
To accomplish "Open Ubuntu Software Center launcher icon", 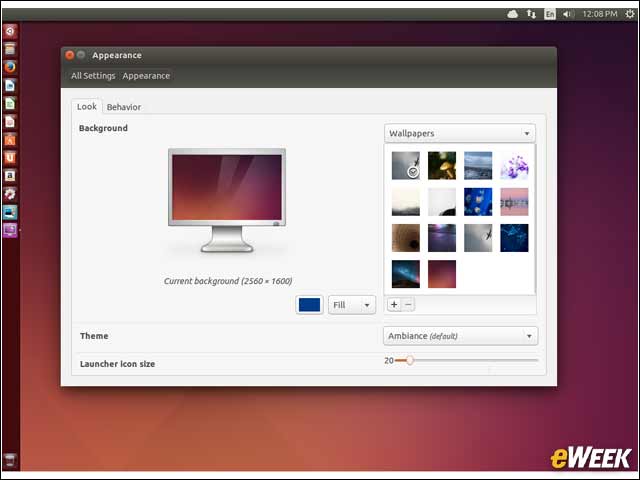I will click(x=10, y=140).
